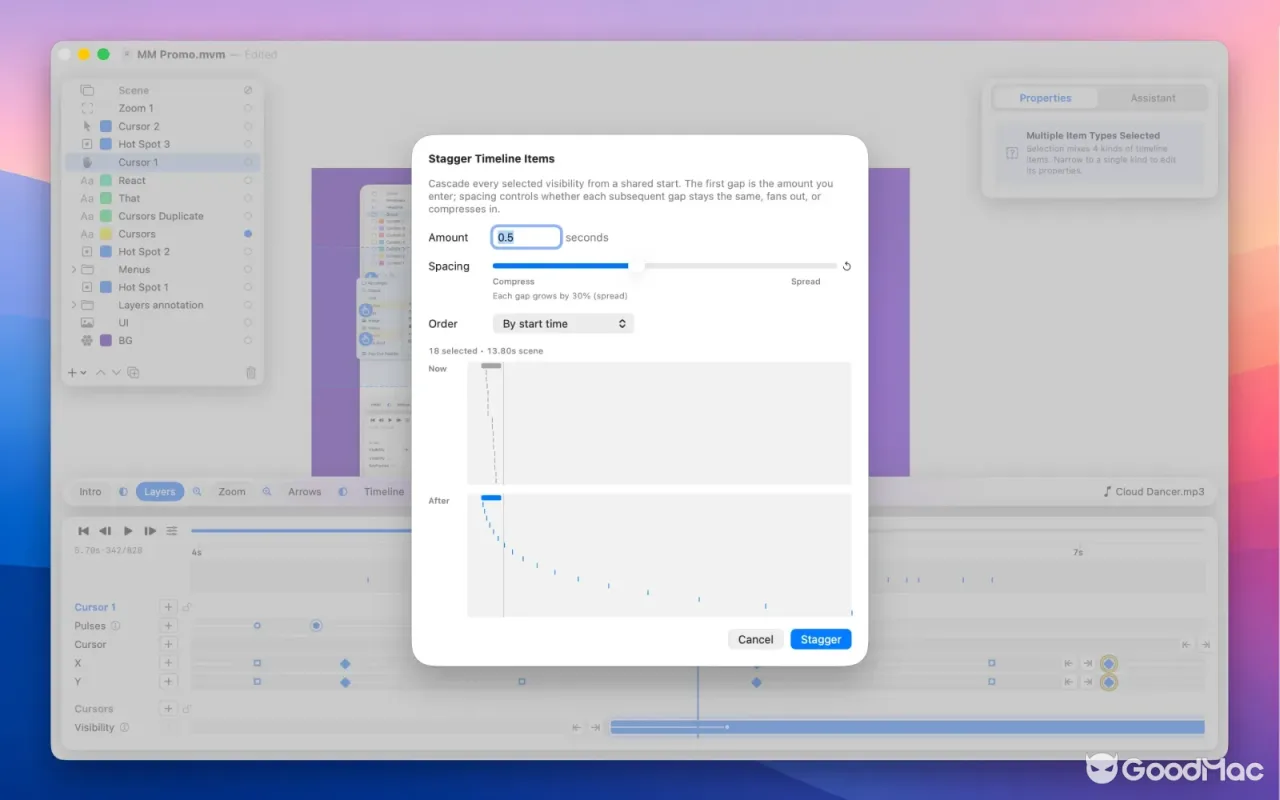This screenshot has height=800, width=1280.
Task: Click the info icon next to Visibility
Action: tap(124, 728)
